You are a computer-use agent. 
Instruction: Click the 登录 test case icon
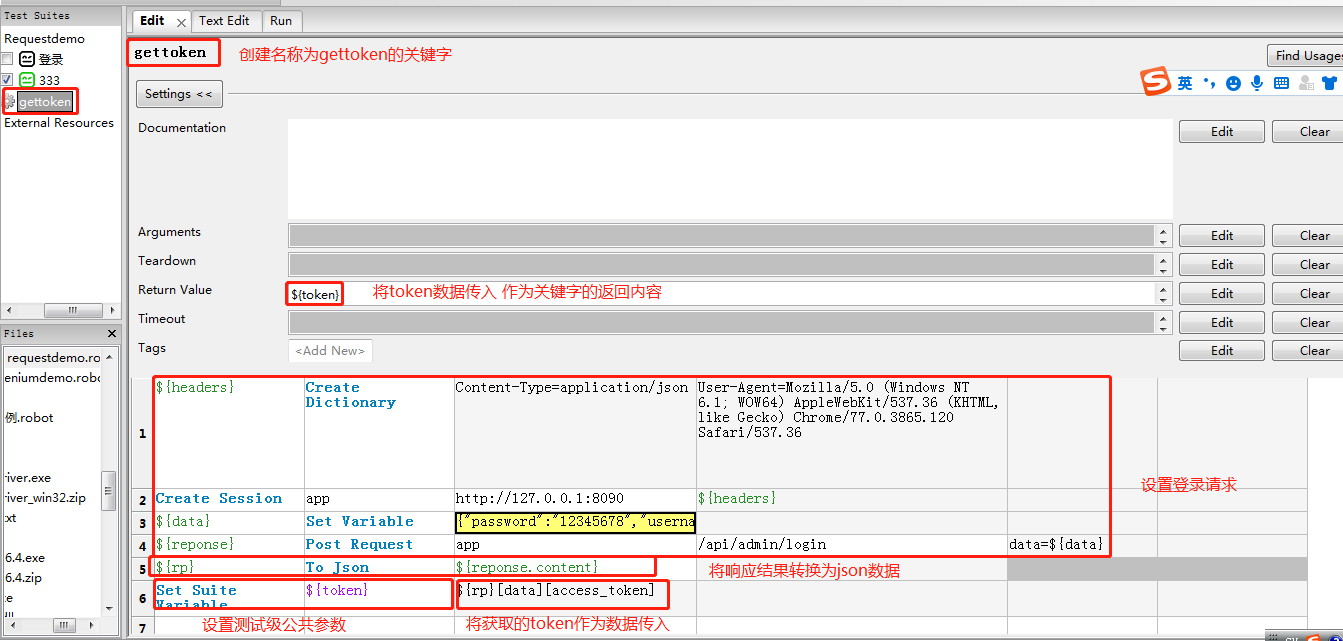click(x=29, y=58)
